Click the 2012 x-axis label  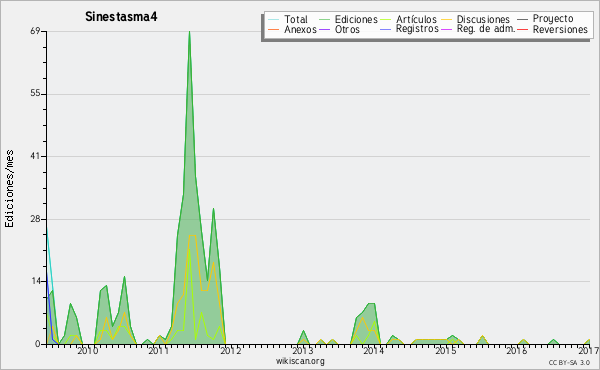(x=231, y=350)
